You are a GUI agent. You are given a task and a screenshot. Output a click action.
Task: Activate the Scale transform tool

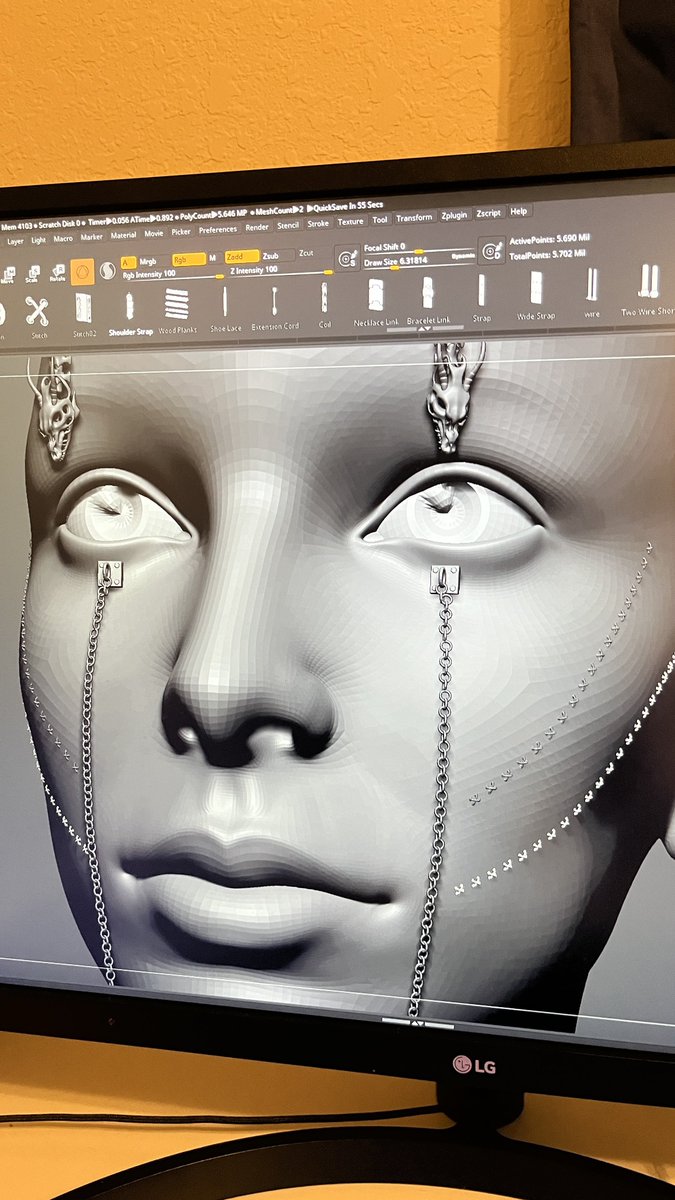(33, 273)
